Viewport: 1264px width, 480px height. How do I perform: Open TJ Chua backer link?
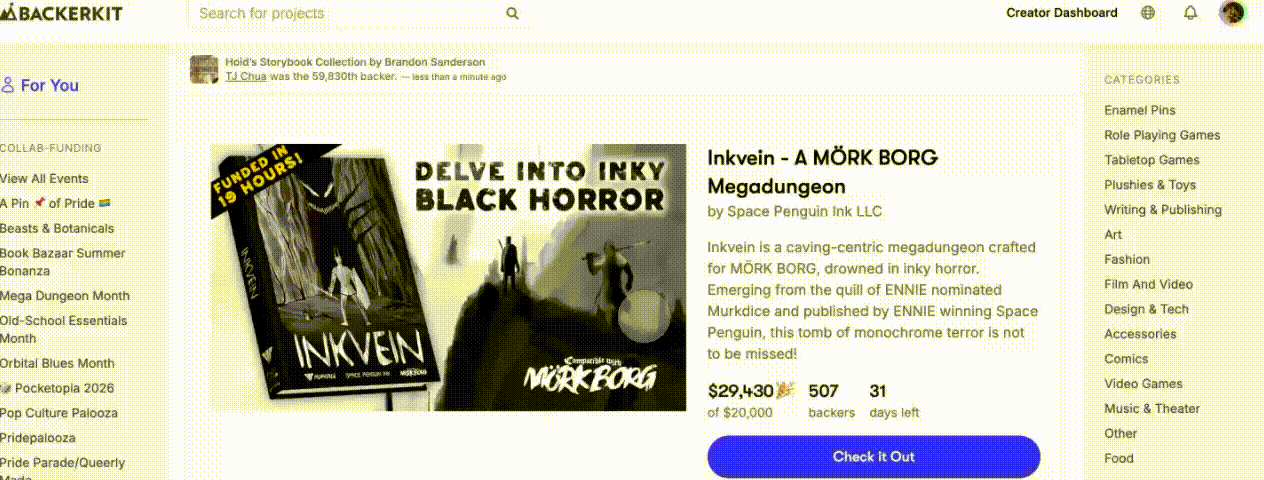coord(246,76)
